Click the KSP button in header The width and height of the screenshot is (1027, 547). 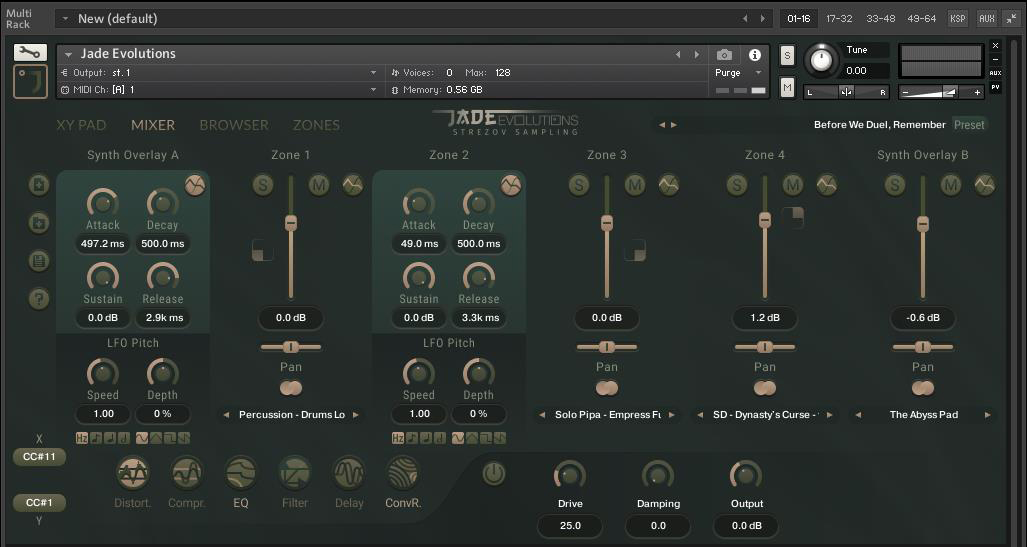(958, 18)
